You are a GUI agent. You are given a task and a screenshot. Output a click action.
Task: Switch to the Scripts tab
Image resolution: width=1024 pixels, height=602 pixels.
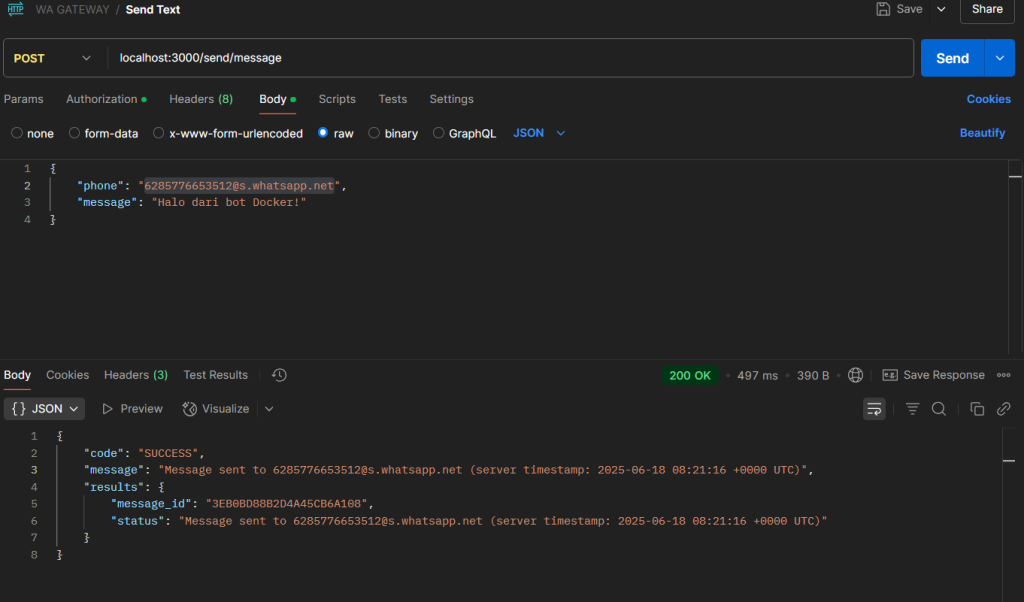click(337, 99)
